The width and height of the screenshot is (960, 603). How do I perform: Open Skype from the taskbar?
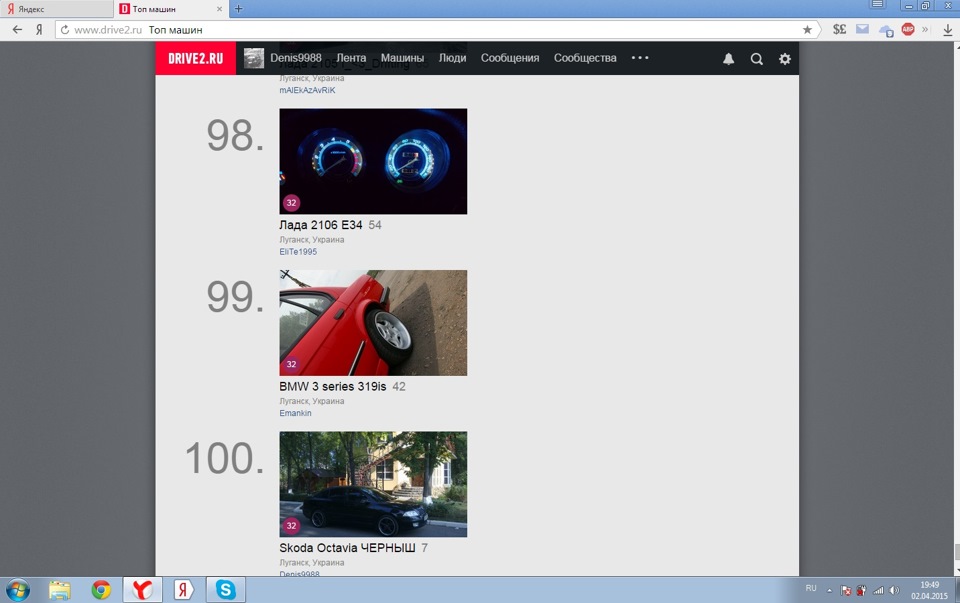click(x=225, y=590)
